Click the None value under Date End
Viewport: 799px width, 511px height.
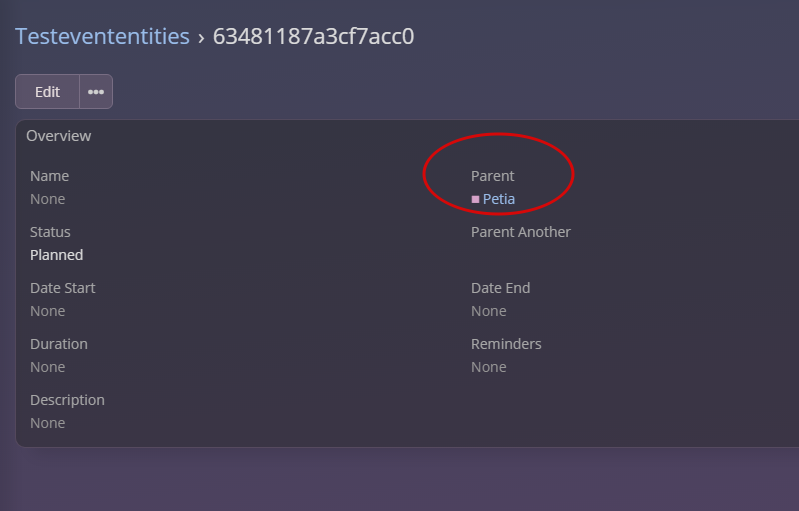click(488, 311)
